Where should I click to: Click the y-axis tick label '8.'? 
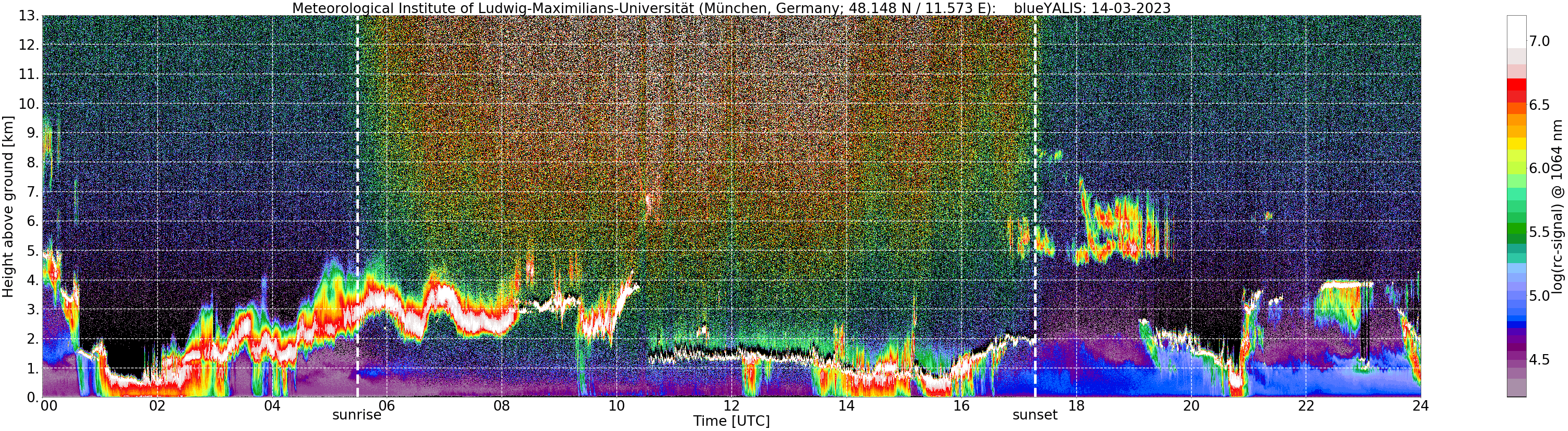coord(32,162)
